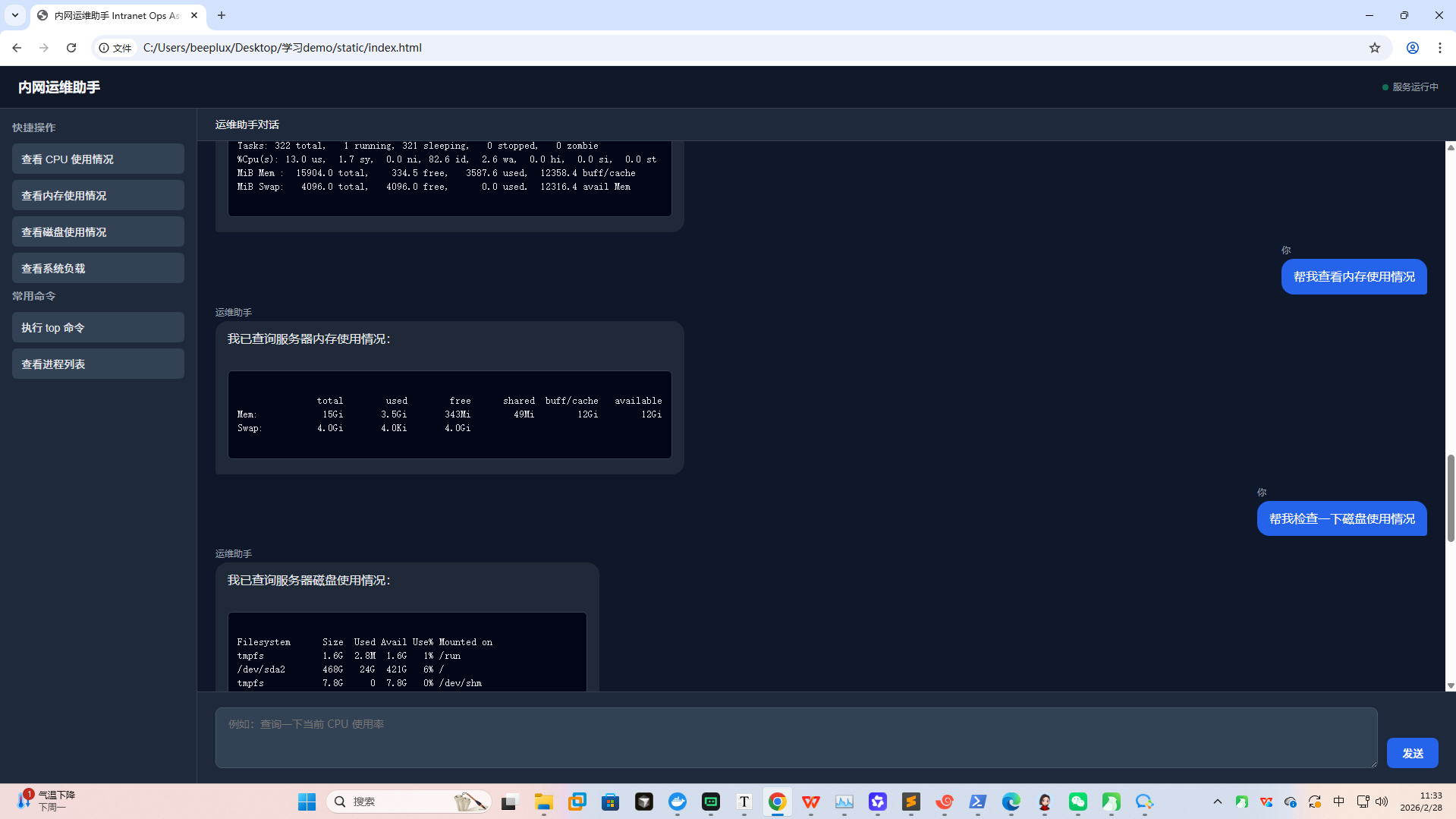Open File Explorer from the taskbar

tap(543, 802)
